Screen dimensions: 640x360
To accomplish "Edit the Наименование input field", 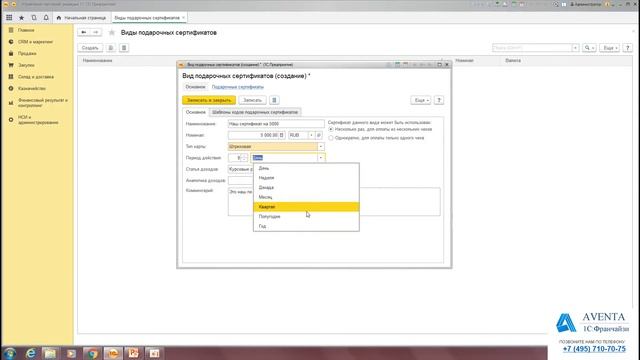I will point(276,124).
